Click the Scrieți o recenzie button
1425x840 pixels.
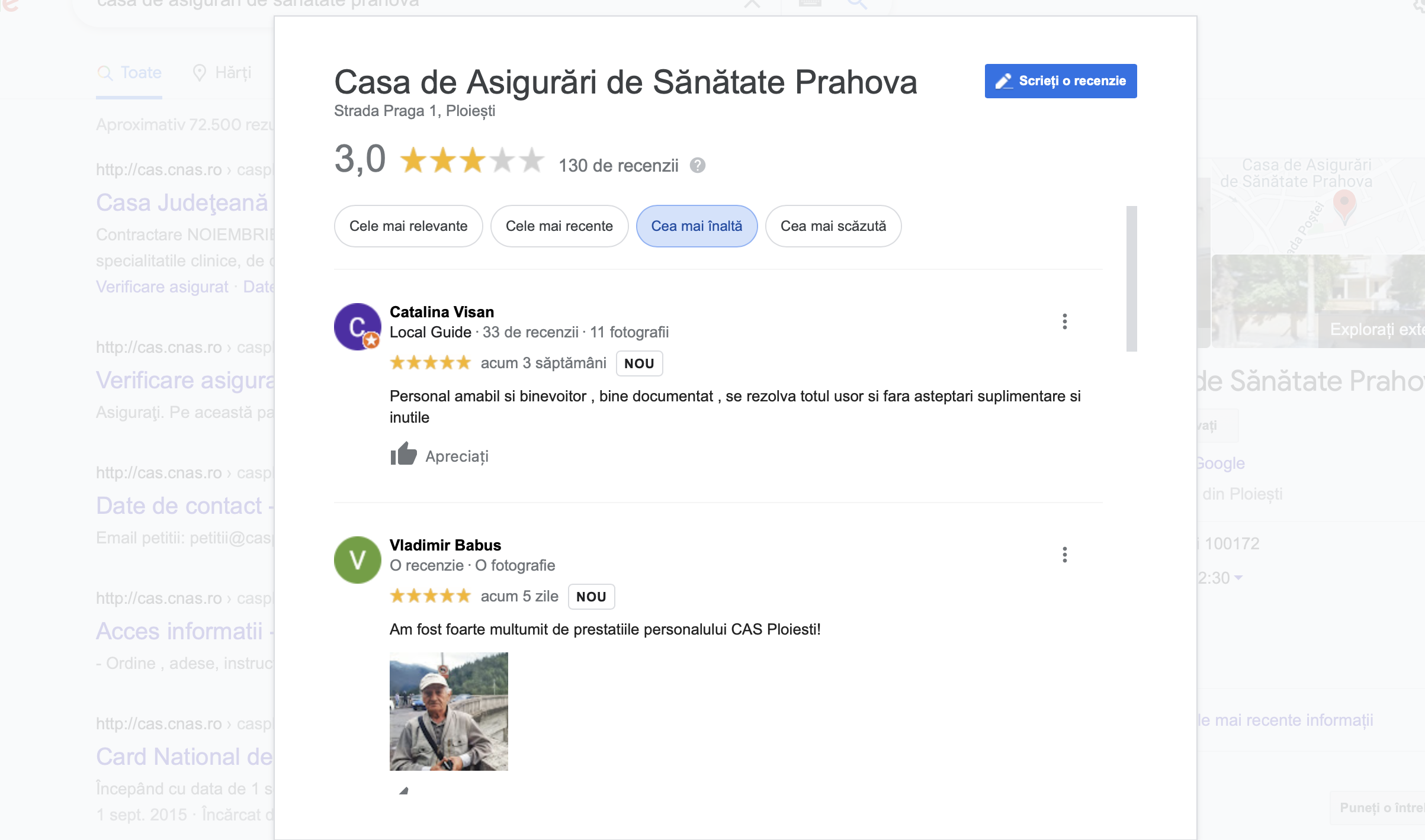pyautogui.click(x=1061, y=81)
